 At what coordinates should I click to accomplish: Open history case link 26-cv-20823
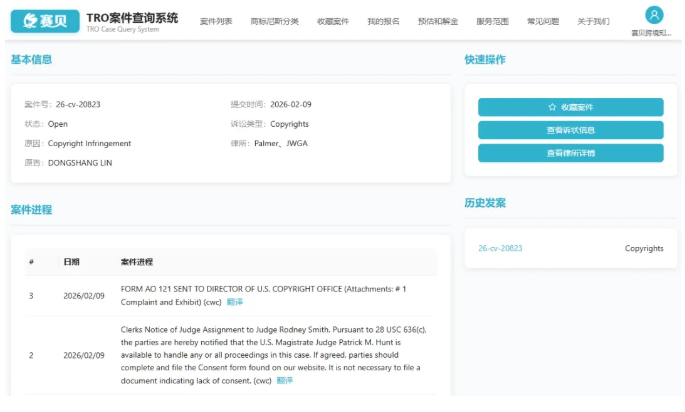[500, 248]
